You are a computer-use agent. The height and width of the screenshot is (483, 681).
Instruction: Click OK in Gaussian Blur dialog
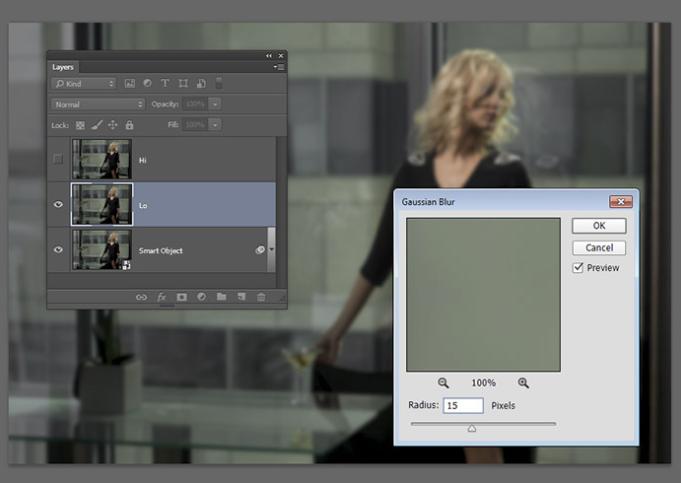[x=599, y=226]
